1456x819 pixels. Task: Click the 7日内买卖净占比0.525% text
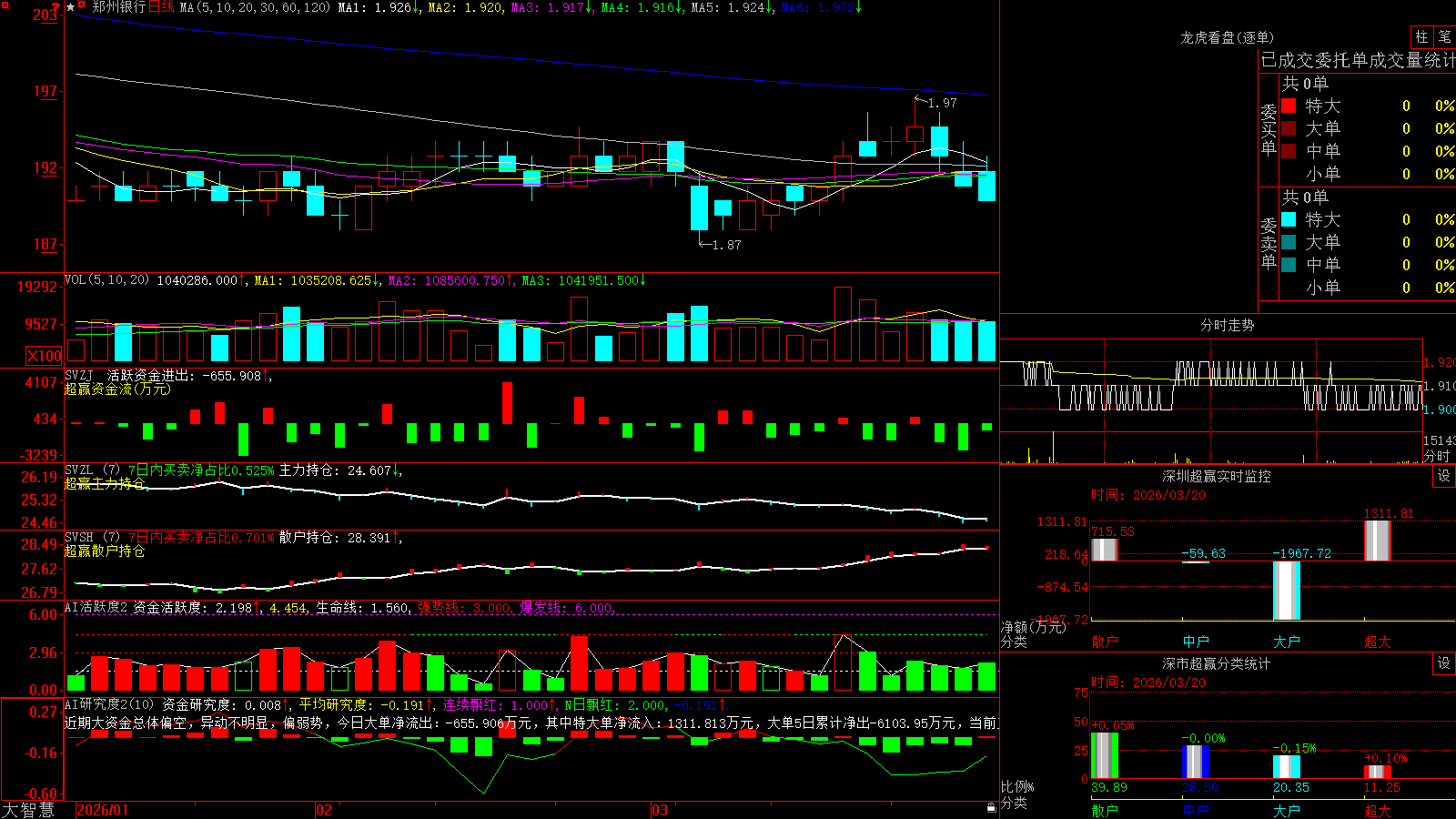click(x=200, y=470)
